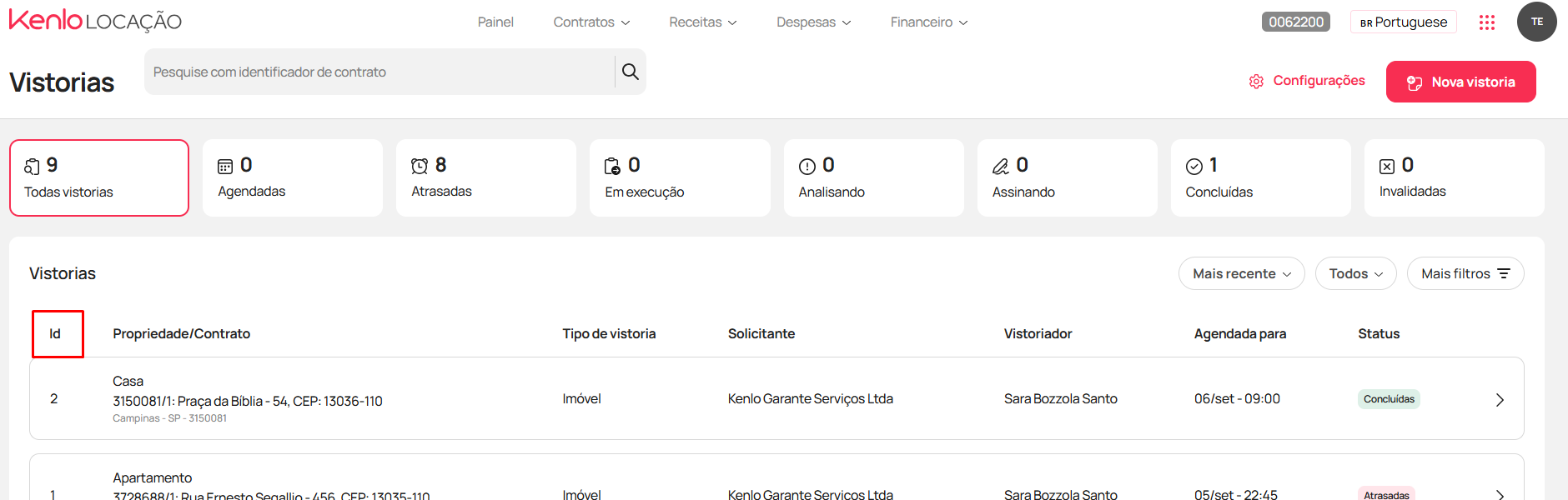
Task: Expand the Contratos menu
Action: click(591, 22)
